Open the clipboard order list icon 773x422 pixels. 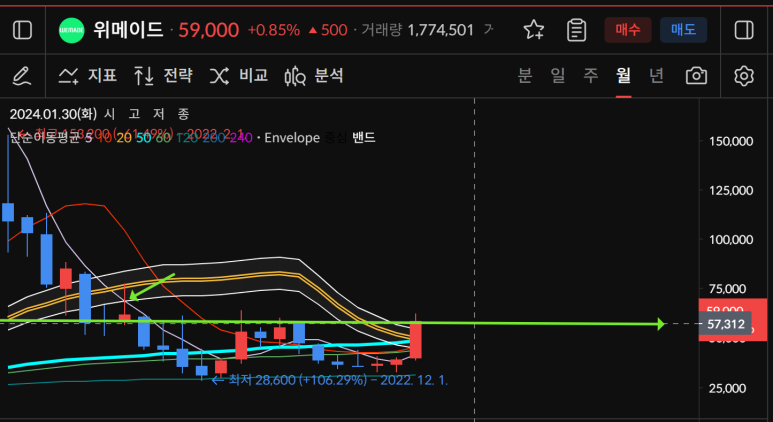coord(576,31)
